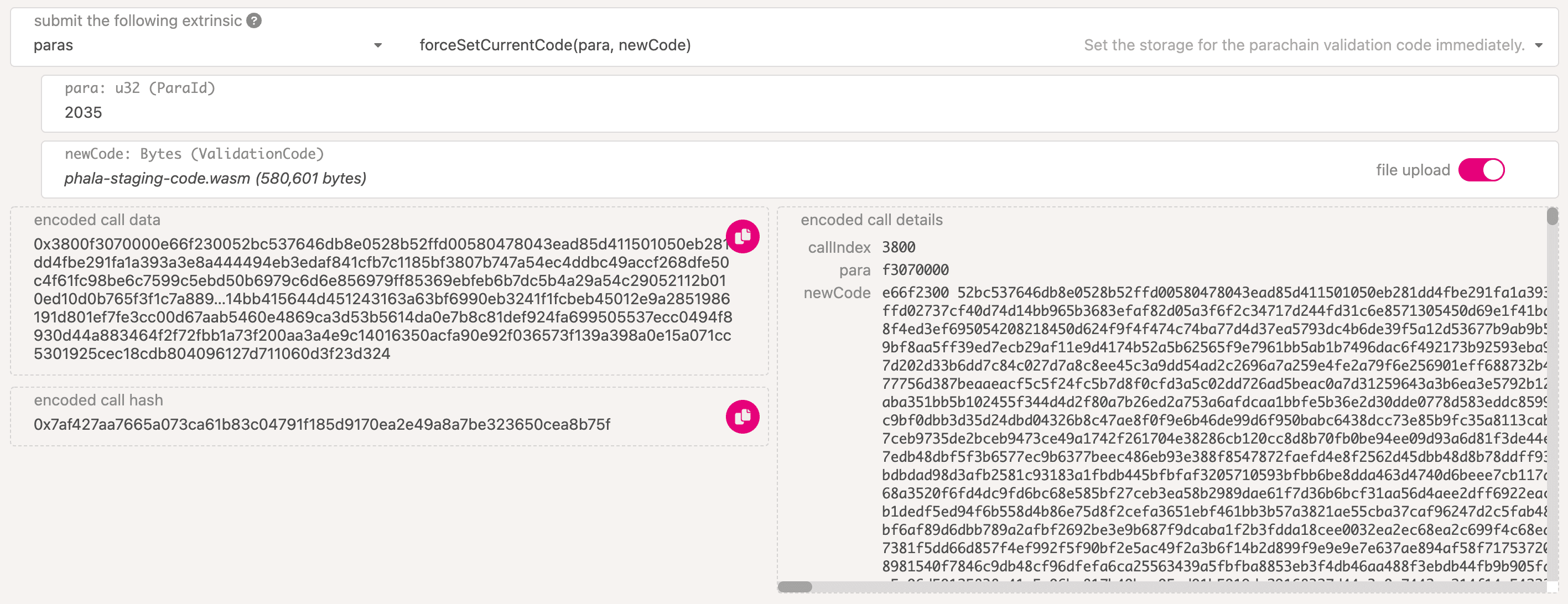Click the horizontal scrollbar under encoded details
Image resolution: width=1568 pixels, height=604 pixels.
click(x=795, y=586)
